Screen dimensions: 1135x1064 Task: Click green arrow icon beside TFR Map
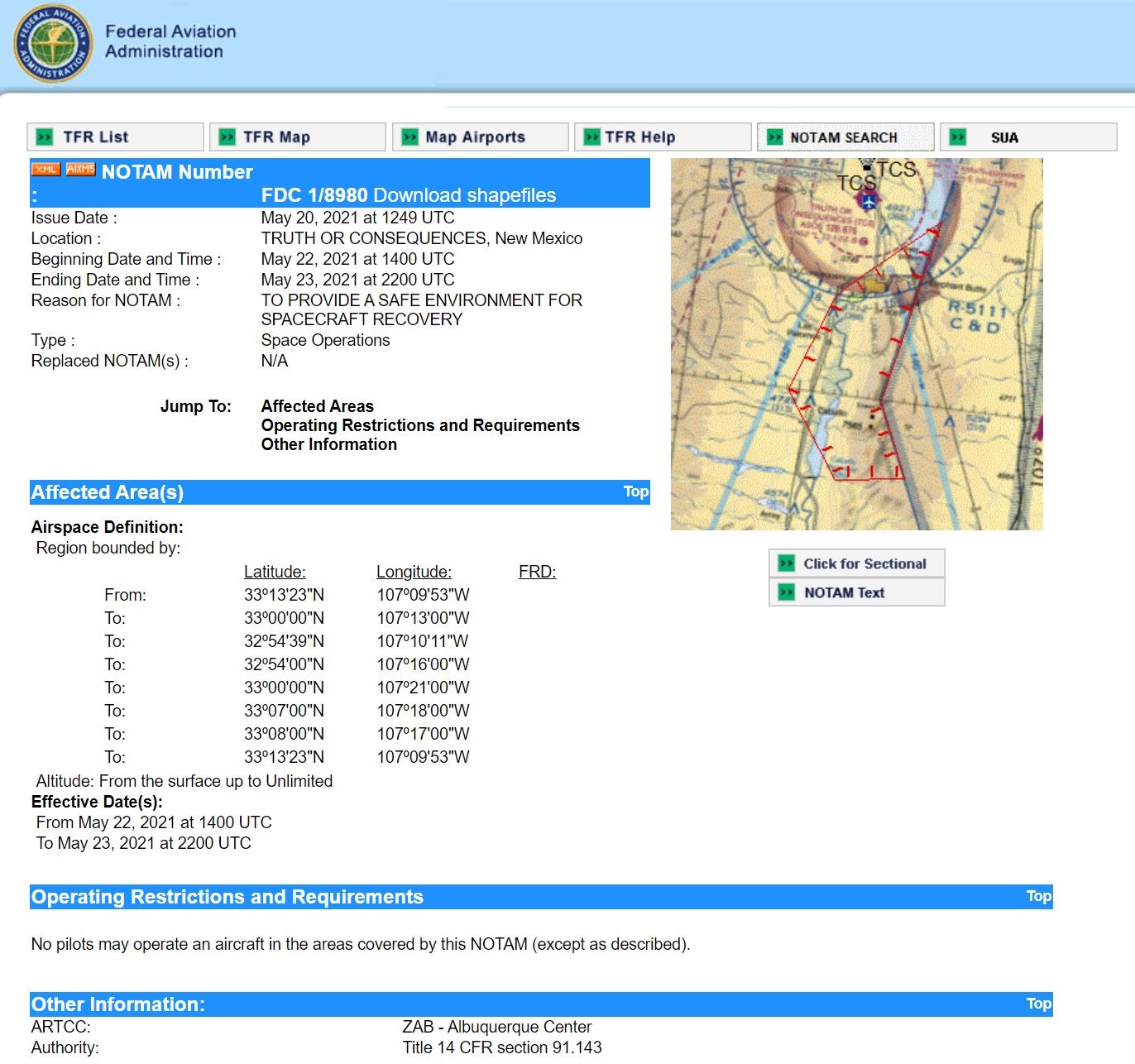[227, 137]
